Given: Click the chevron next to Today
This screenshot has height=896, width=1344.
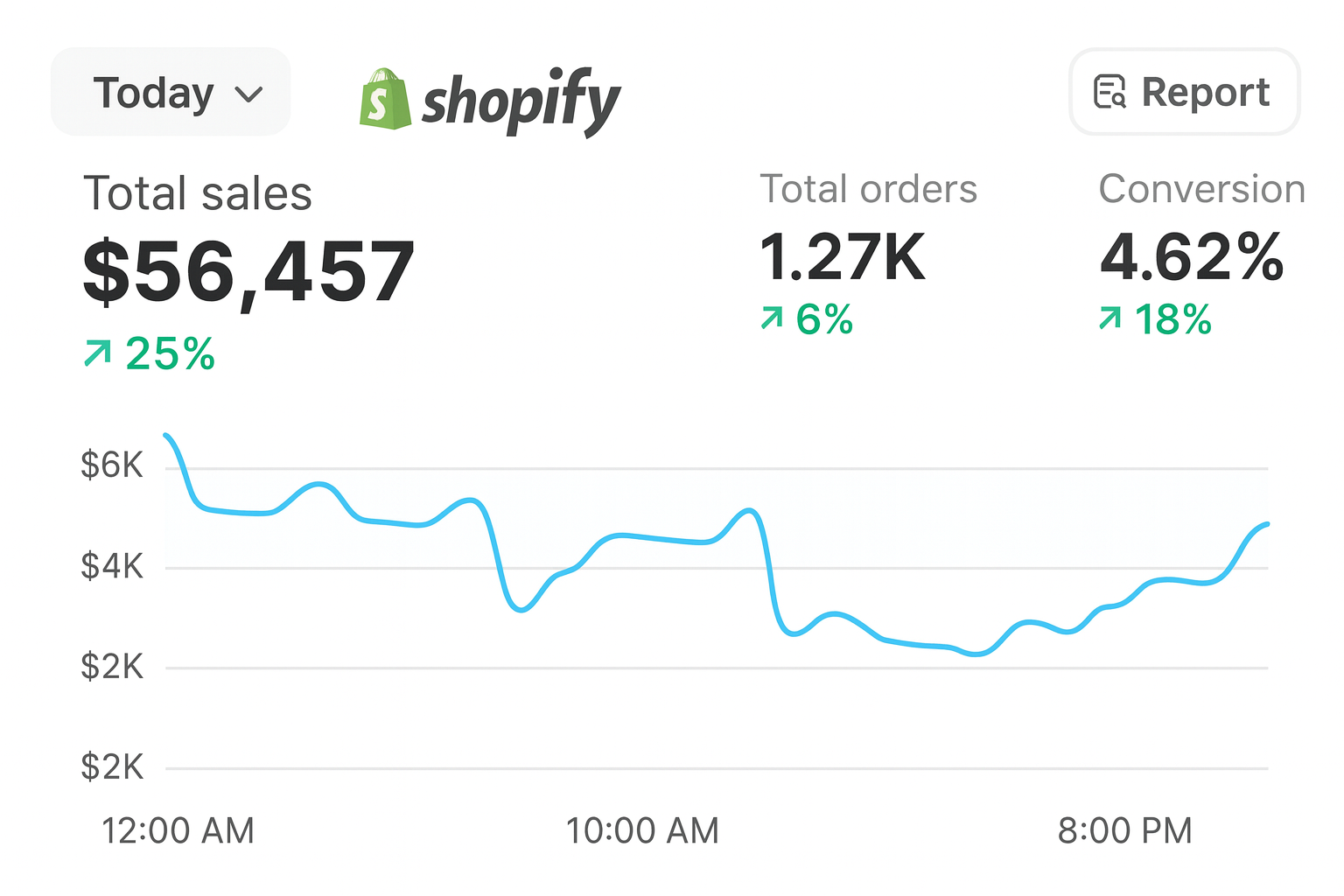Looking at the screenshot, I should coord(248,93).
